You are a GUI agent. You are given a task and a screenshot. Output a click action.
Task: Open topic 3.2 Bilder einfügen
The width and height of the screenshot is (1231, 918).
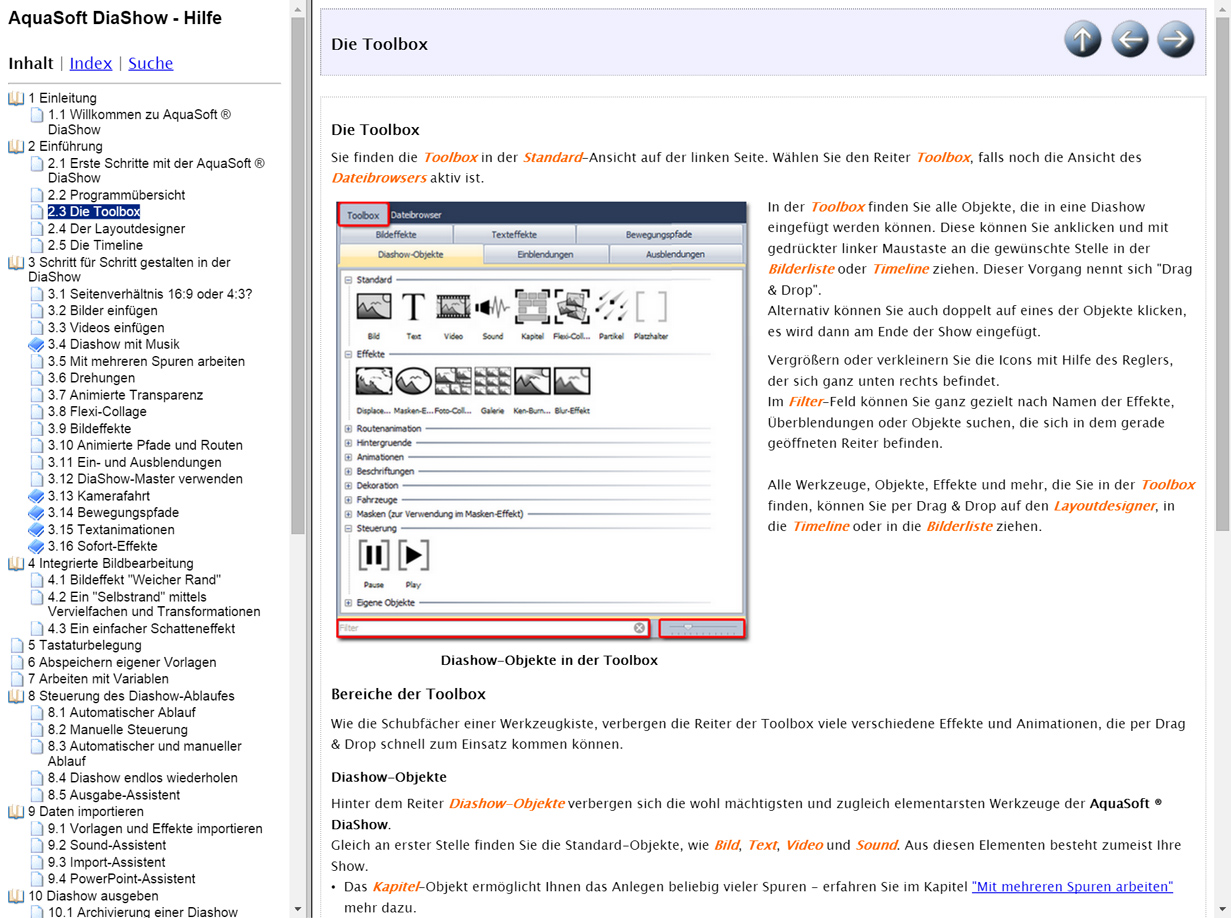[x=102, y=311]
